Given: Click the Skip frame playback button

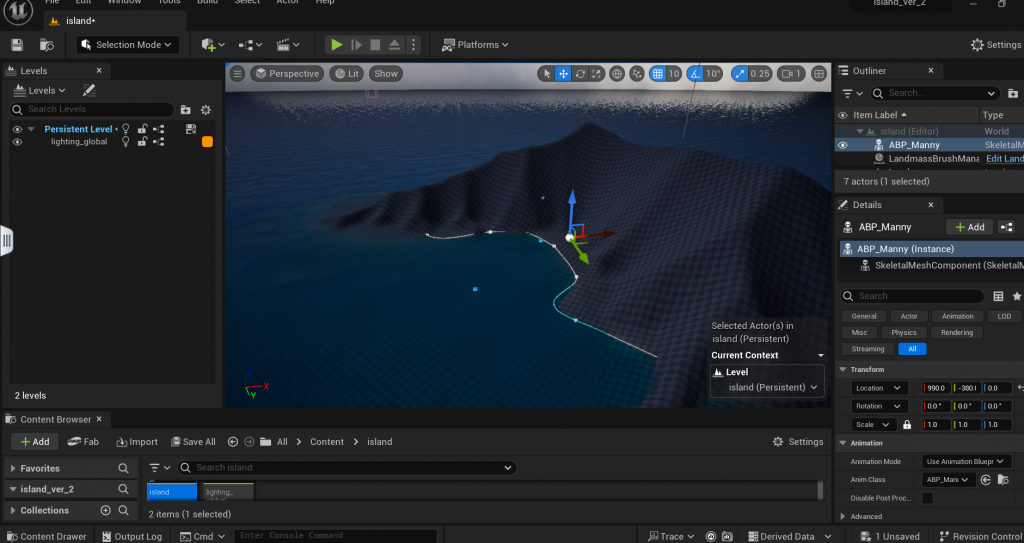Looking at the screenshot, I should (x=356, y=44).
